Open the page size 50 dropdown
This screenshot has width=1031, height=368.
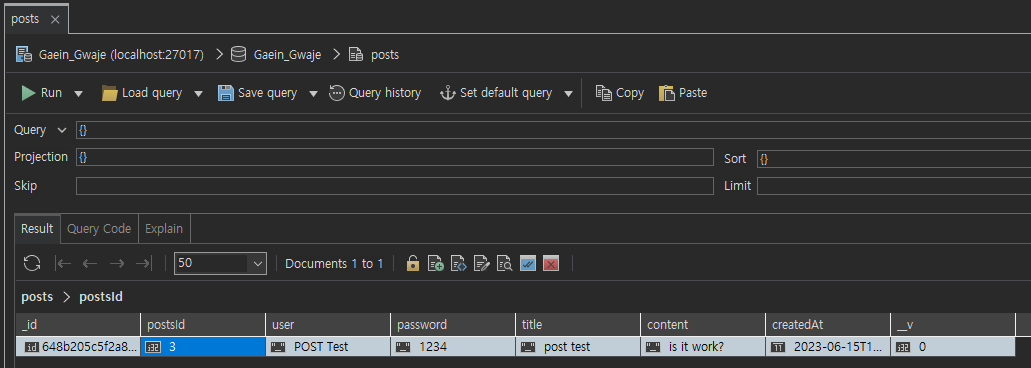click(x=220, y=264)
